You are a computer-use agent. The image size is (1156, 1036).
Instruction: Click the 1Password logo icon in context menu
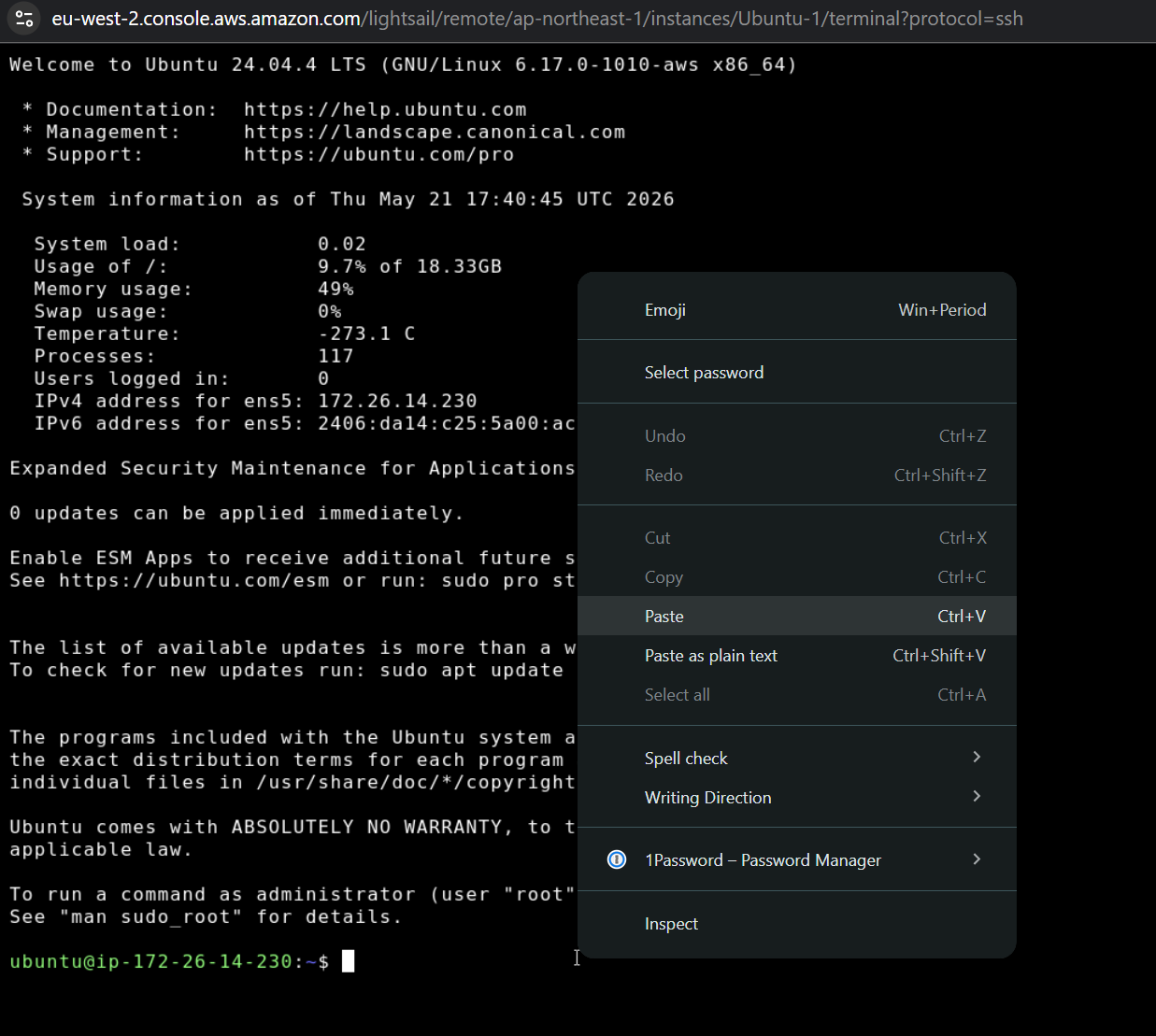[617, 859]
